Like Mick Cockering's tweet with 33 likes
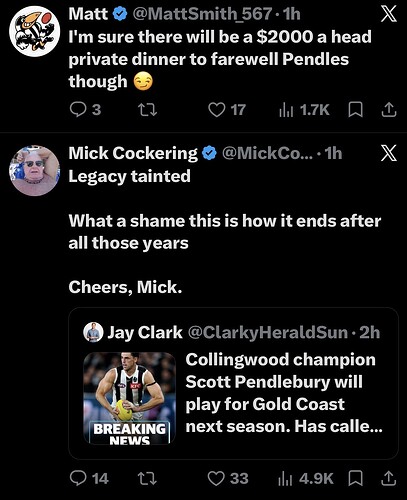The image size is (407, 500). 216,479
